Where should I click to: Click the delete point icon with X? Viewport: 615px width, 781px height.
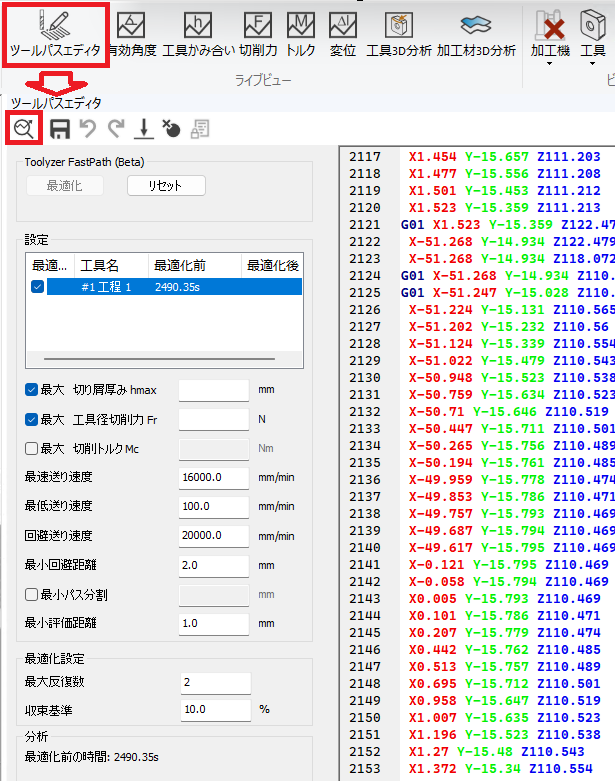171,129
